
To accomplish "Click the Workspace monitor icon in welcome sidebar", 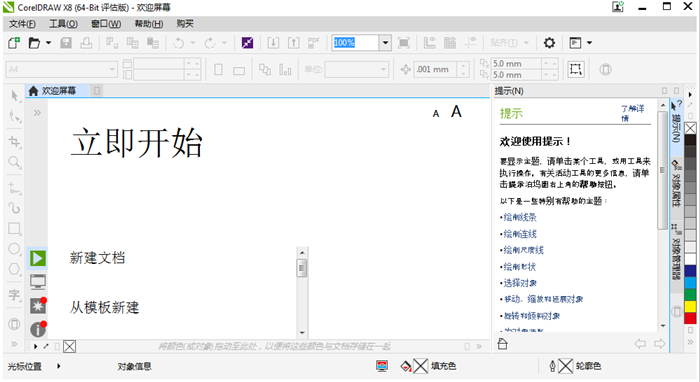I will (x=38, y=282).
